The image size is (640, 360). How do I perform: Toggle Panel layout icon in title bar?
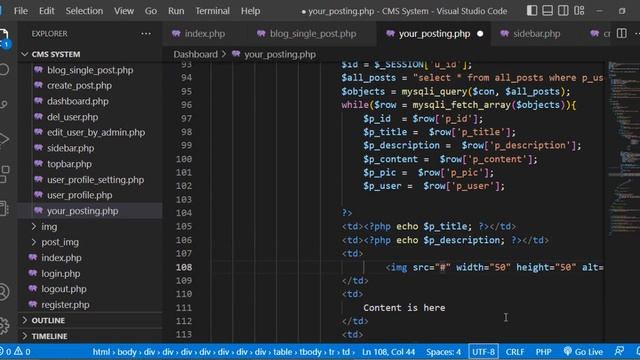coord(547,11)
